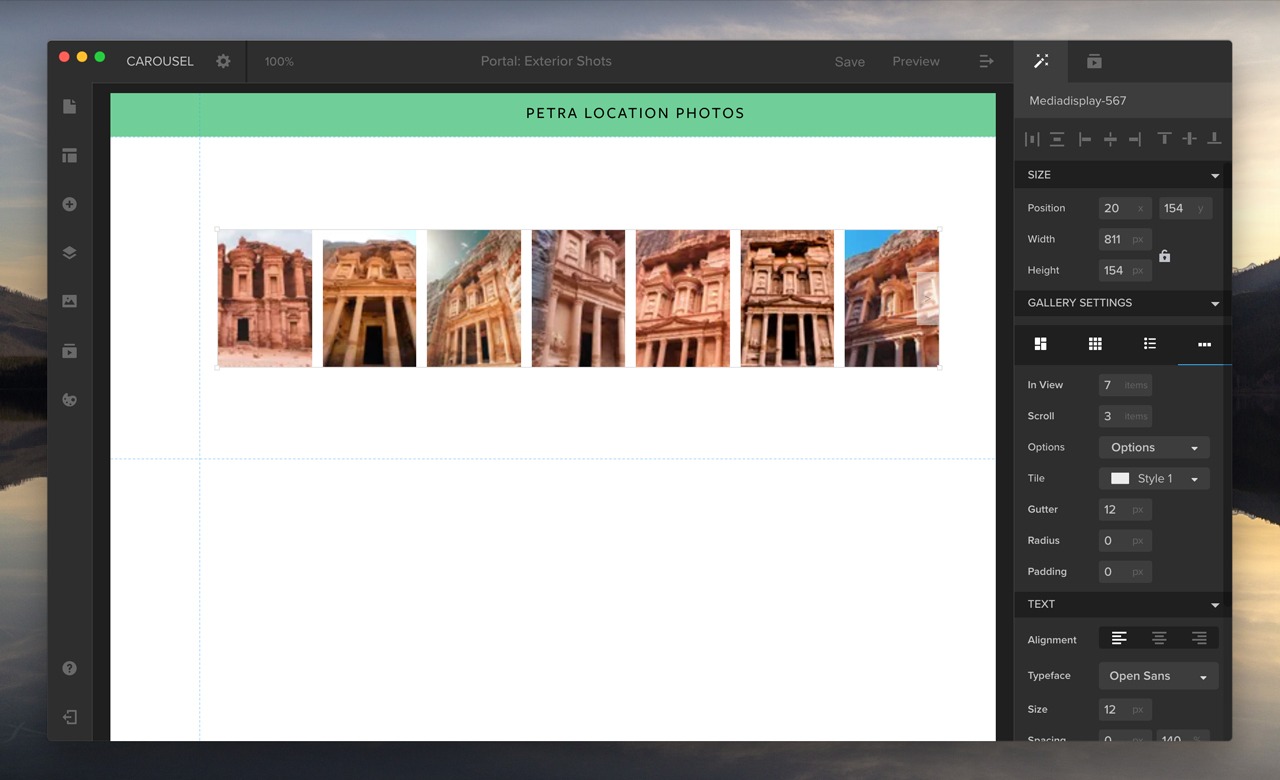Open the Typeface Open Sans dropdown
Image resolution: width=1280 pixels, height=780 pixels.
click(x=1158, y=676)
